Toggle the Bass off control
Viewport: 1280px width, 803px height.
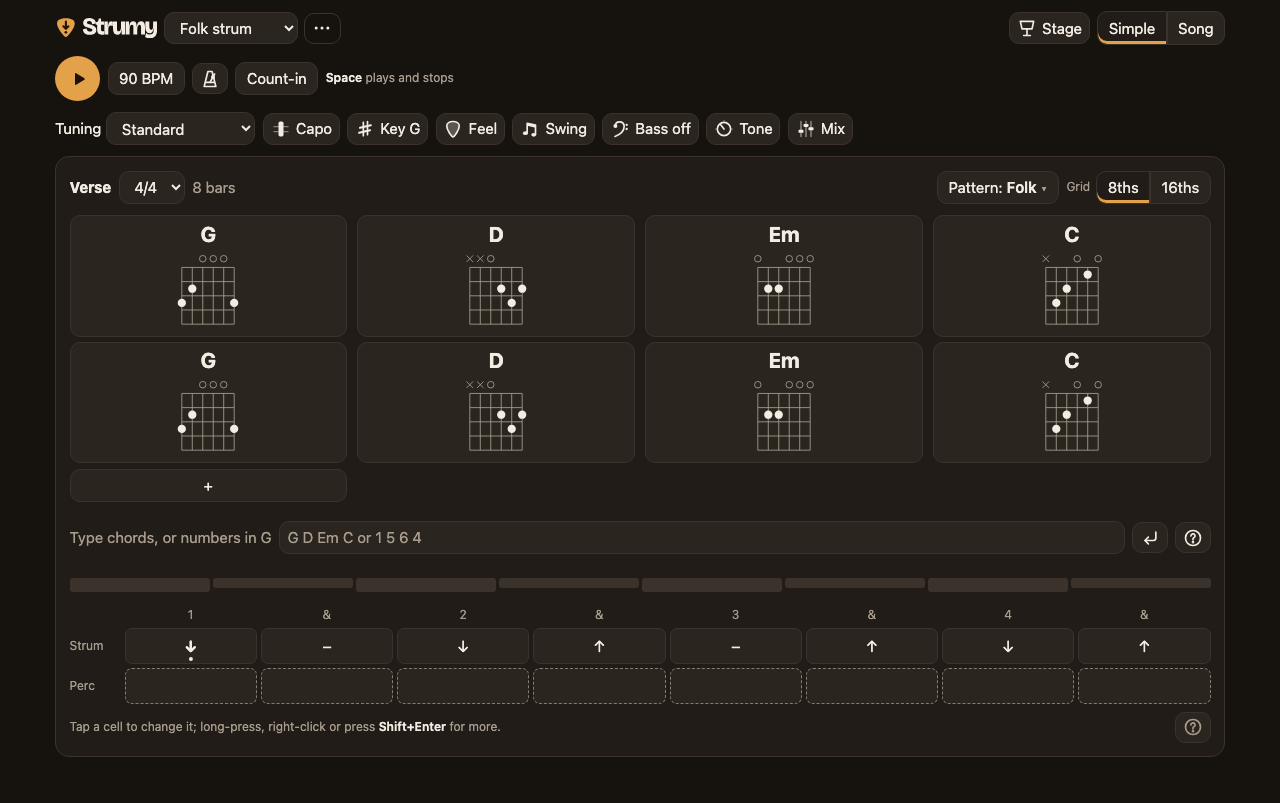point(651,129)
